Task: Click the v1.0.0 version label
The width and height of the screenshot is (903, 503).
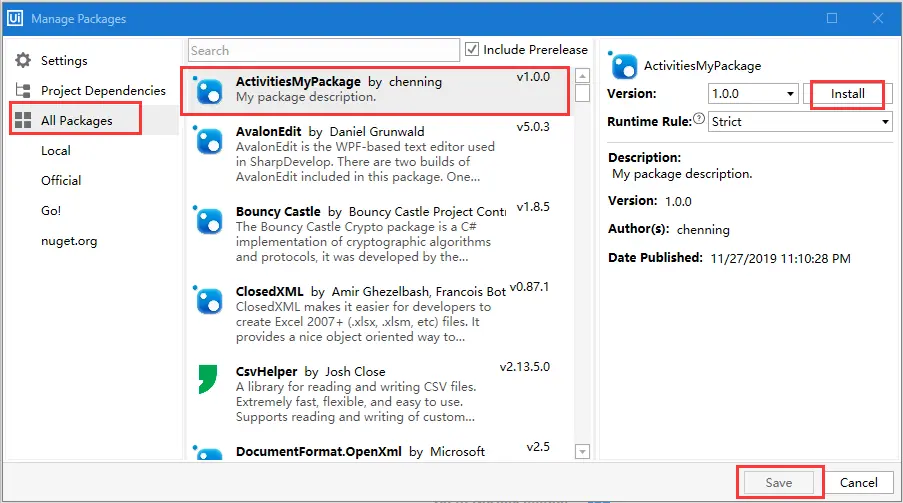Action: coord(533,77)
